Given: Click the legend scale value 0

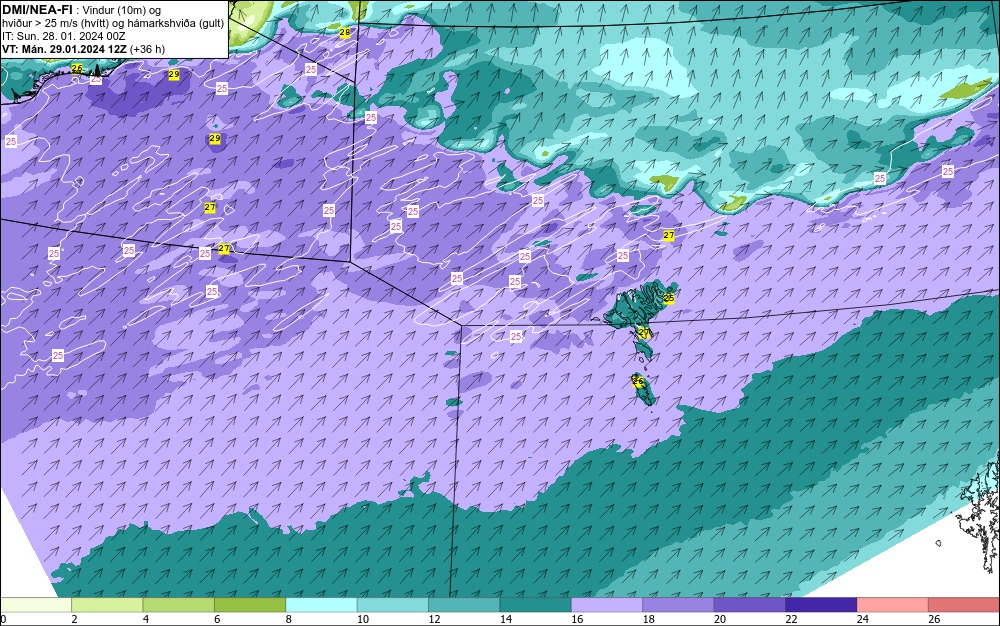Looking at the screenshot, I should [x=3, y=619].
